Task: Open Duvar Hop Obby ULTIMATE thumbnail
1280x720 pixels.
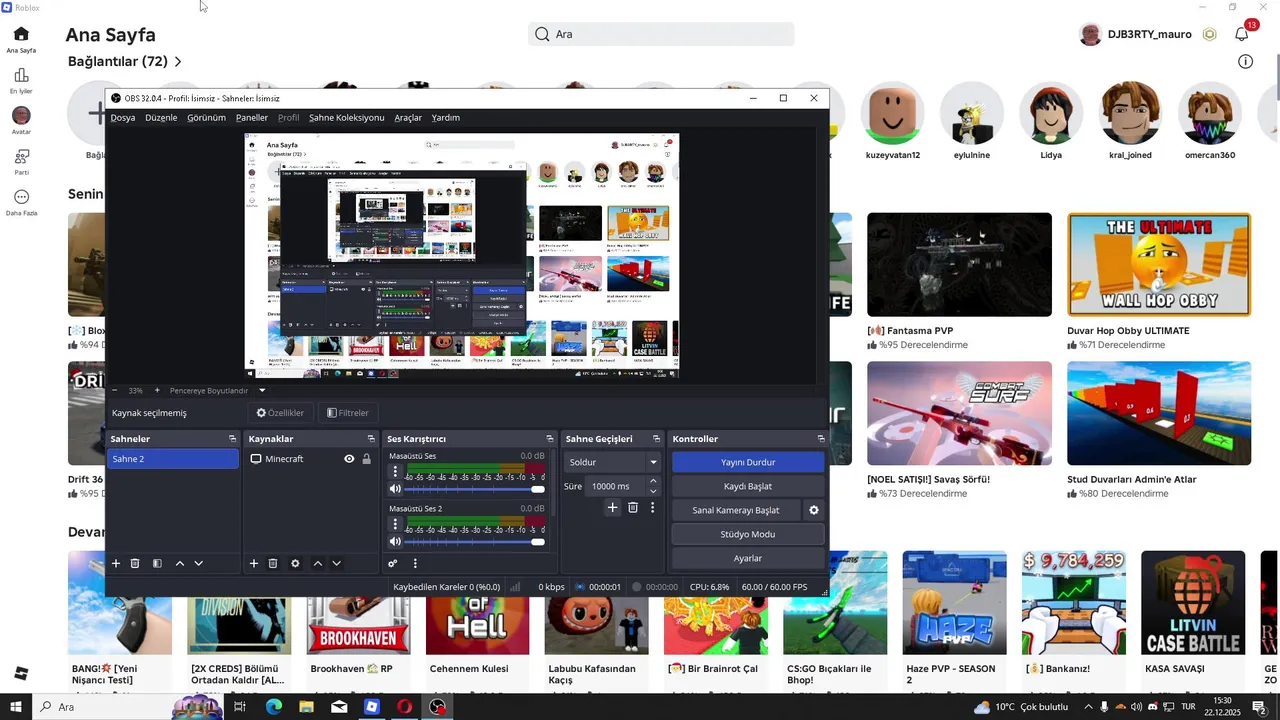Action: click(x=1159, y=265)
